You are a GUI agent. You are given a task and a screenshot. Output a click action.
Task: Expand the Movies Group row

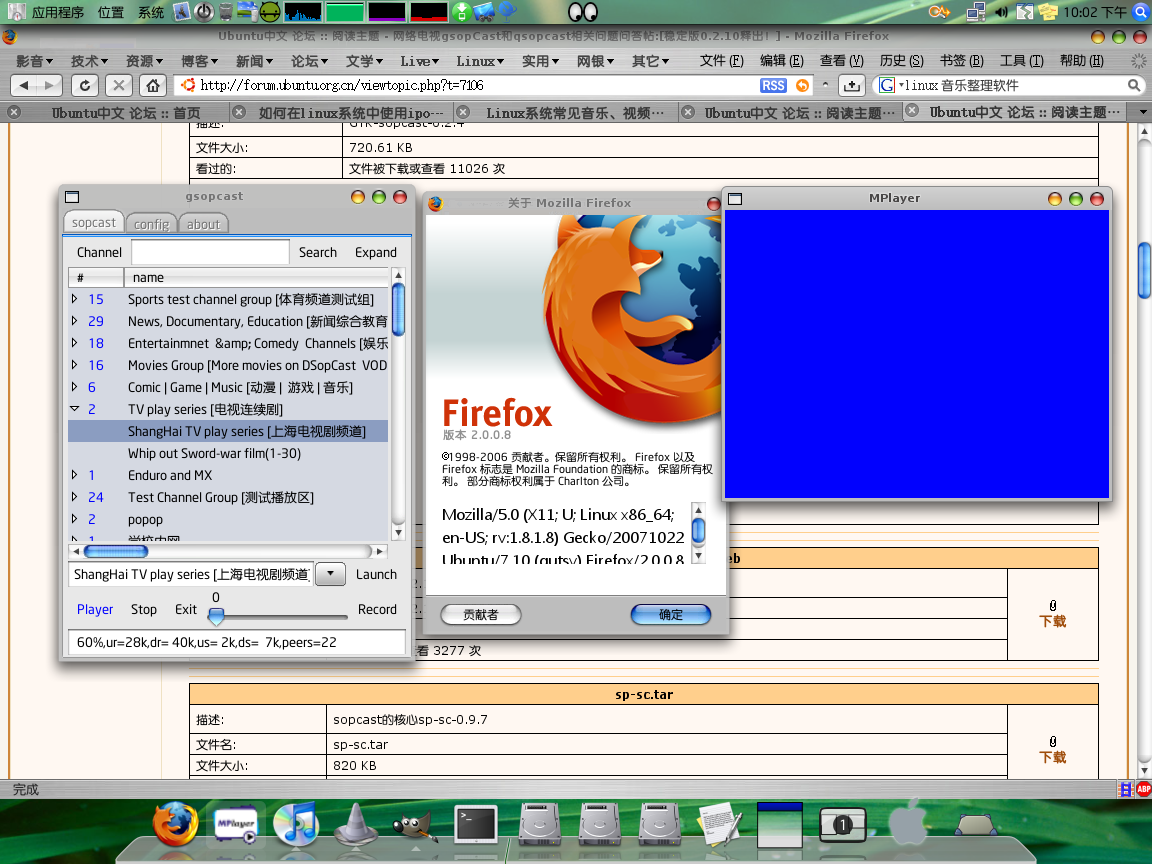point(74,365)
